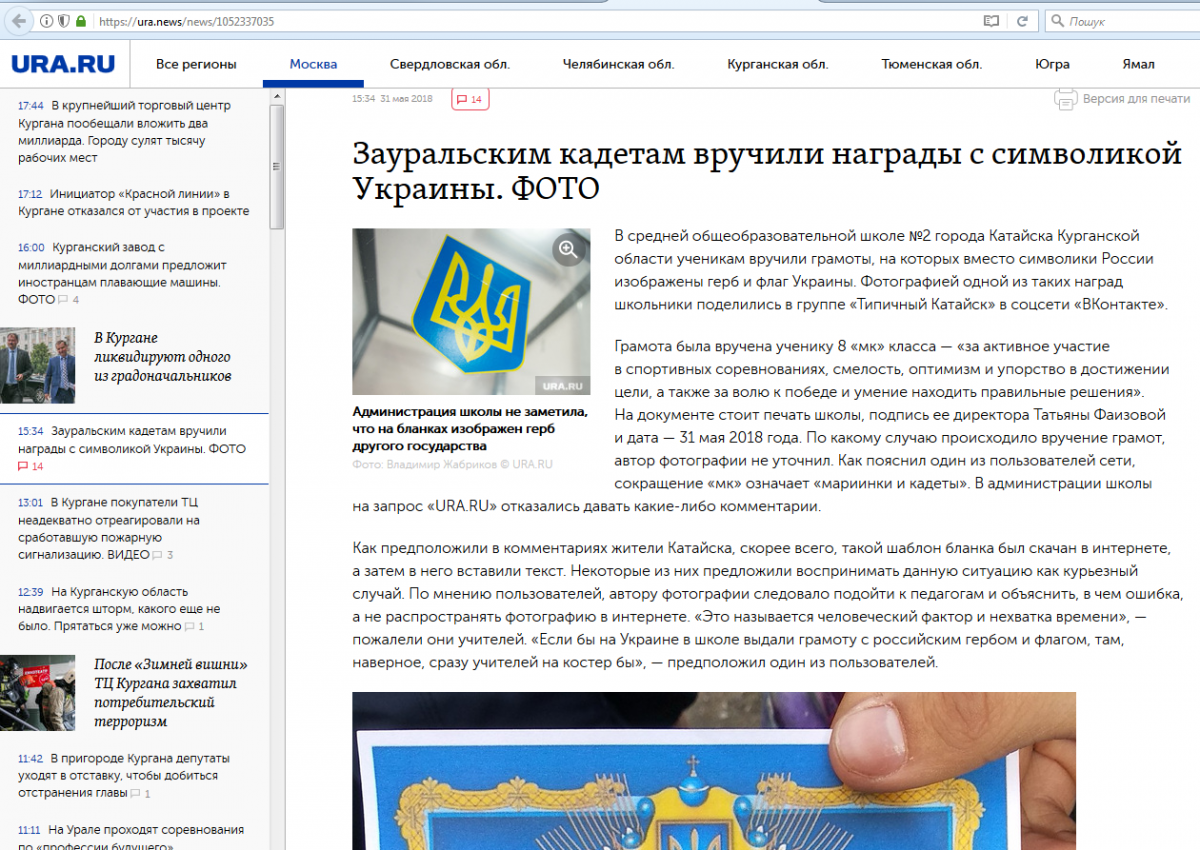
Task: Click the Пошук search field
Action: (1130, 20)
